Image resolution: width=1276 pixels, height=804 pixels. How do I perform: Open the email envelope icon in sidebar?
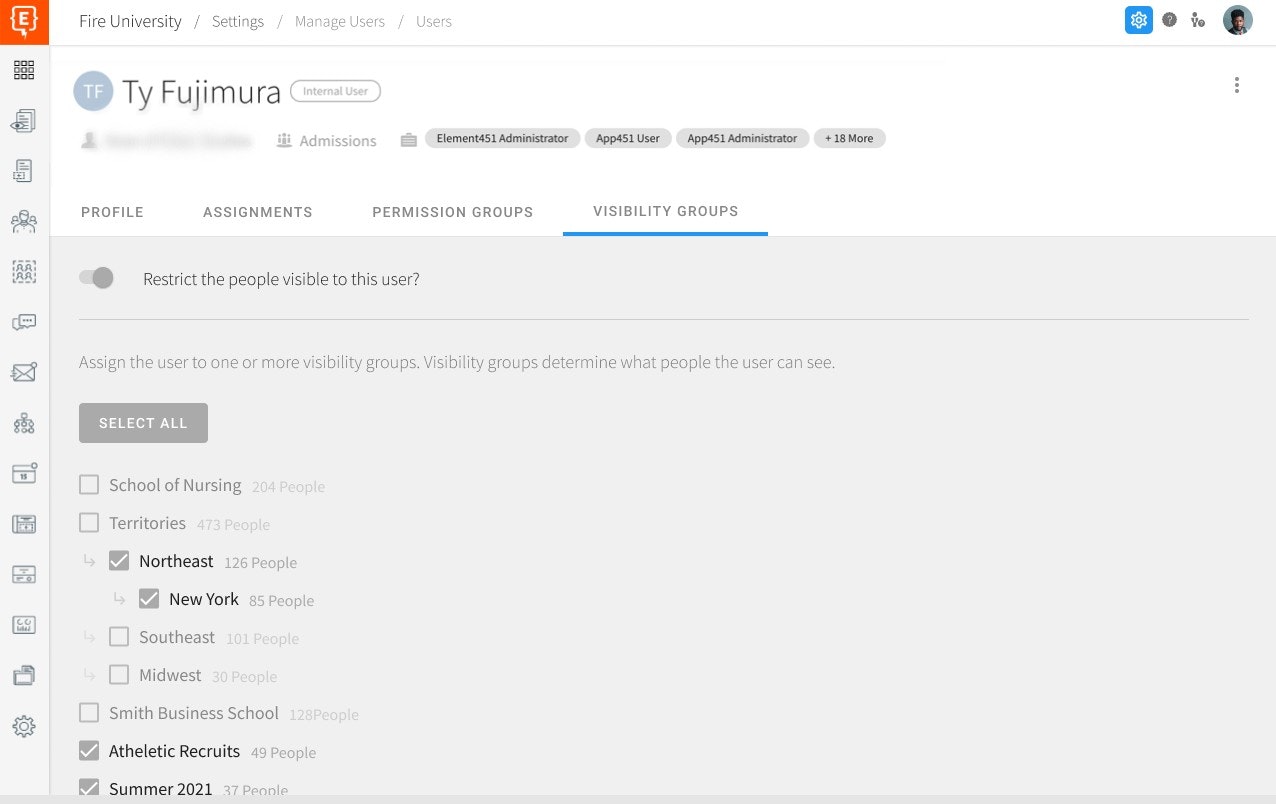(x=24, y=373)
